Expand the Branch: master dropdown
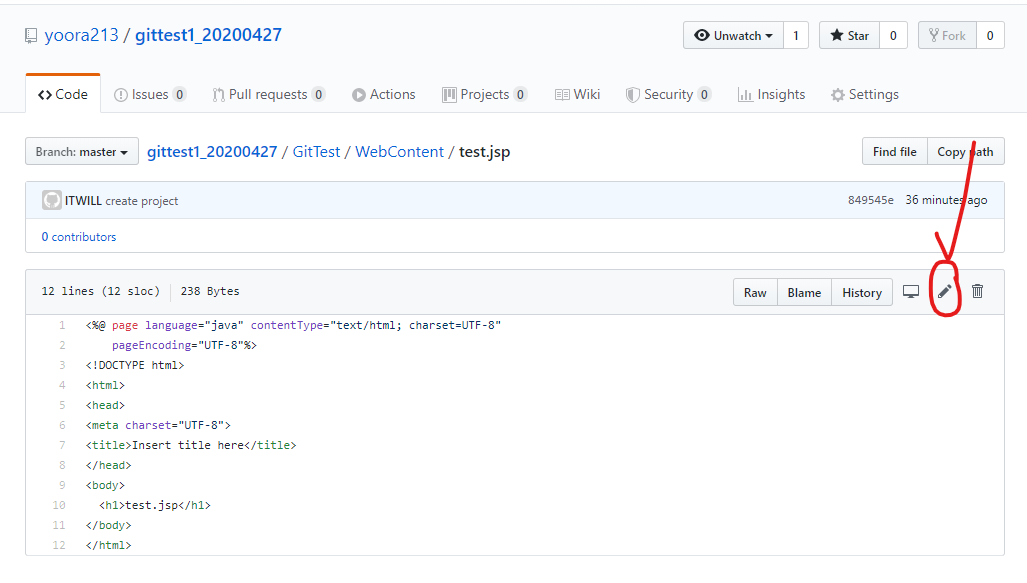 click(x=82, y=151)
